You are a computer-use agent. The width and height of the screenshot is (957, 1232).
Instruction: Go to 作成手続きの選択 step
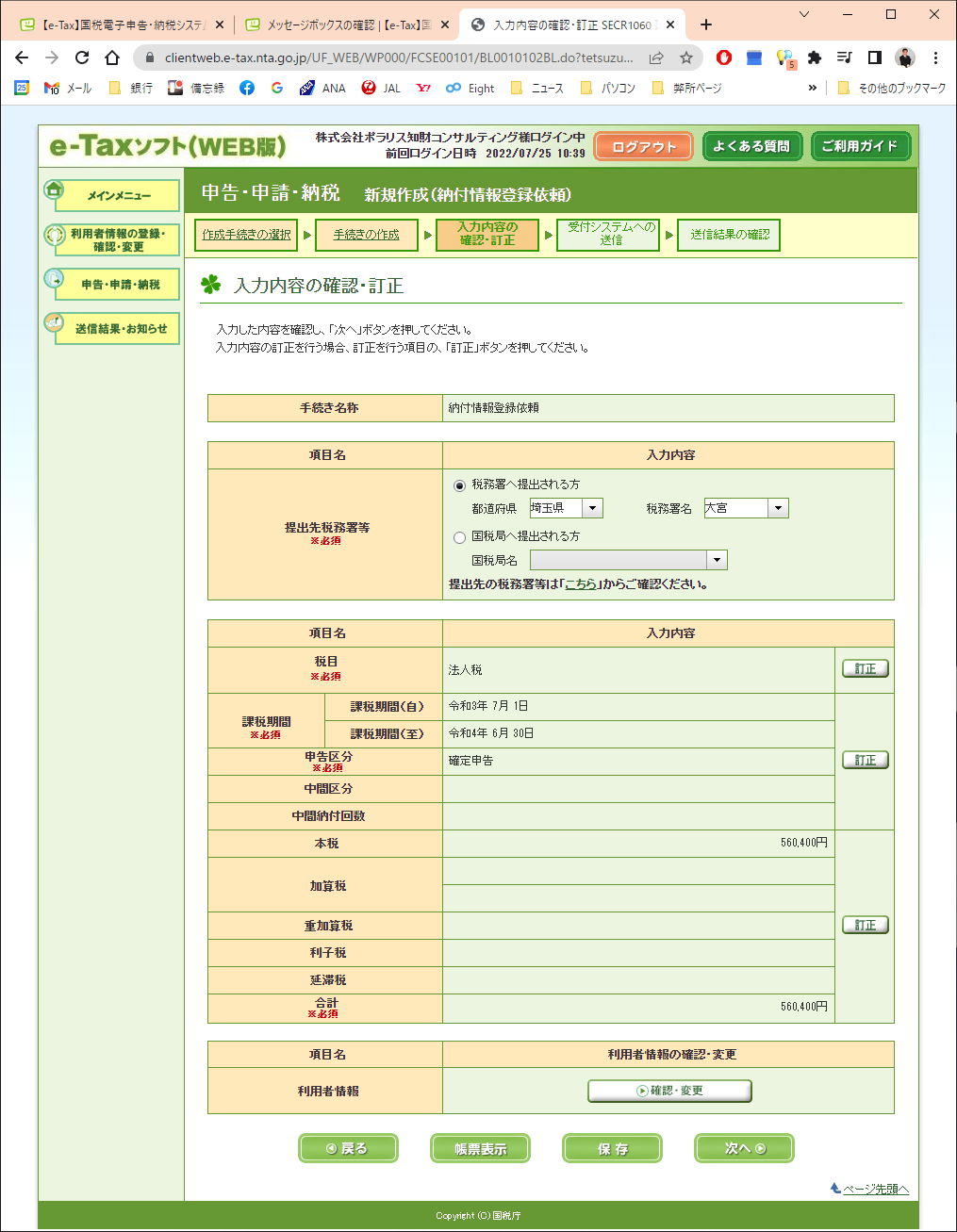[x=246, y=235]
